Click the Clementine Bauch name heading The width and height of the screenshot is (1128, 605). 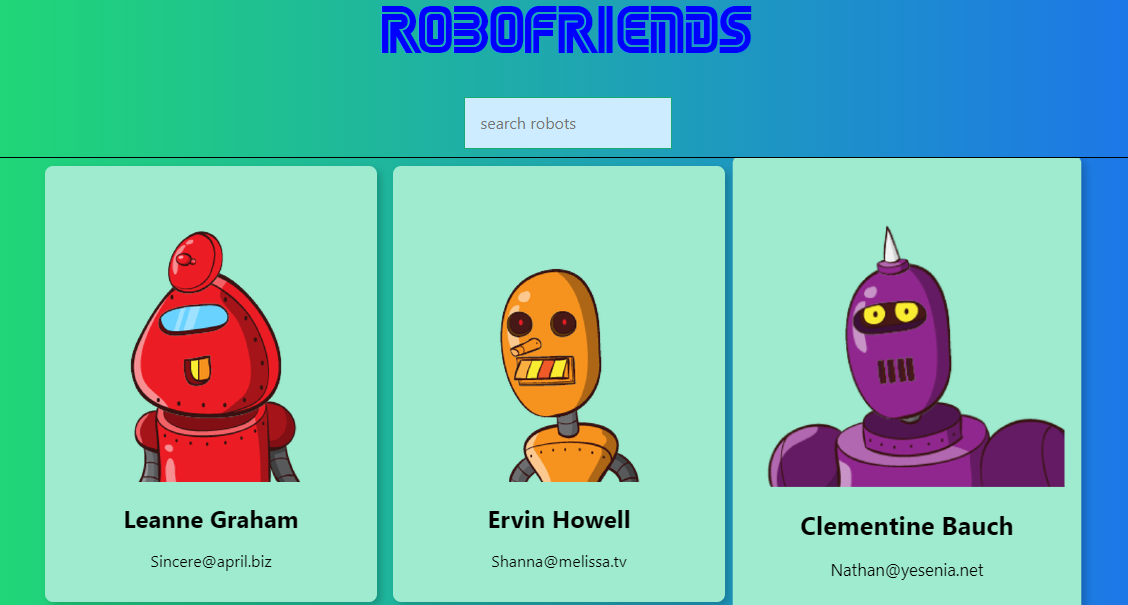906,527
